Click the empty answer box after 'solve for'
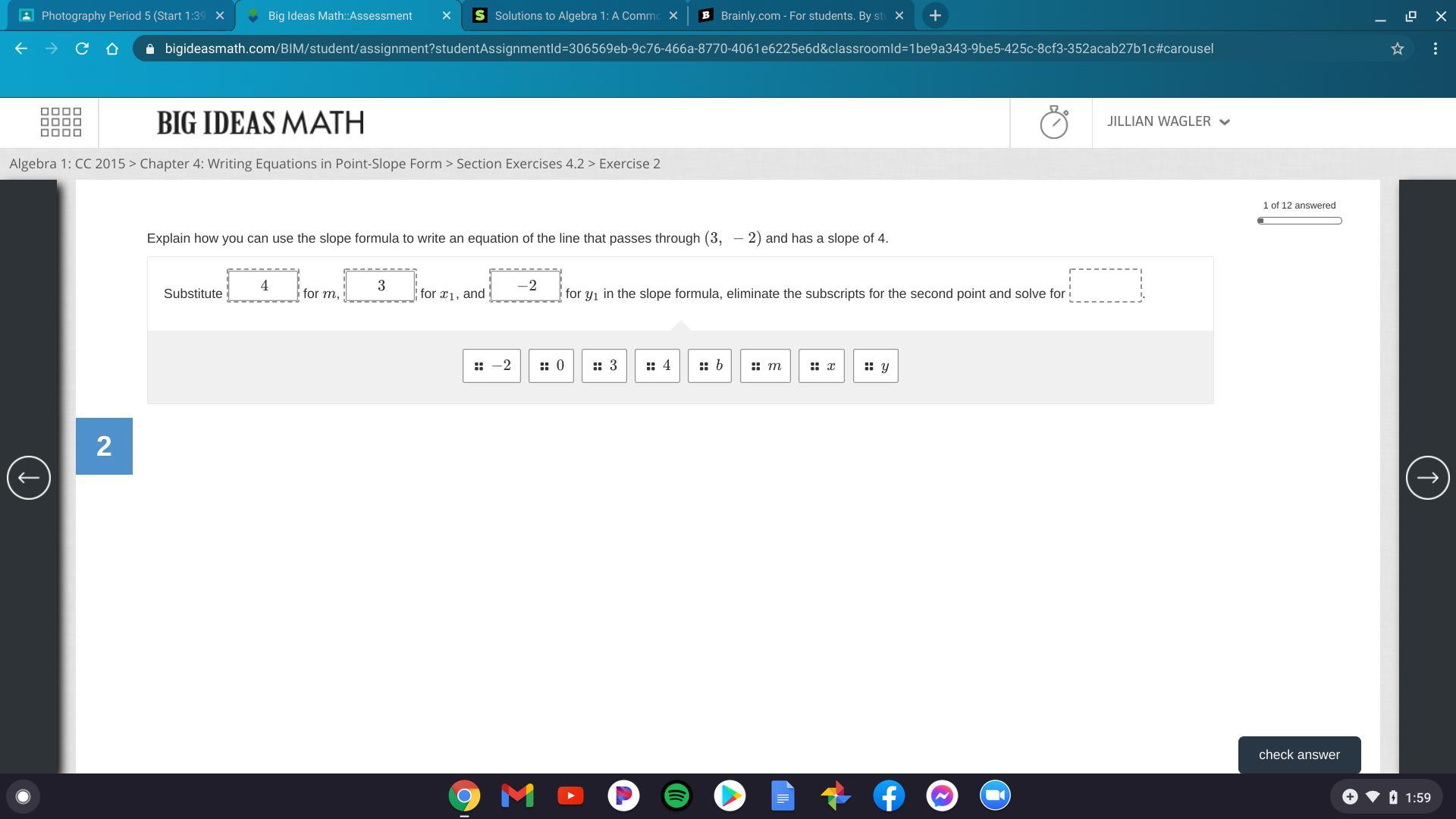This screenshot has width=1456, height=819. point(1105,286)
